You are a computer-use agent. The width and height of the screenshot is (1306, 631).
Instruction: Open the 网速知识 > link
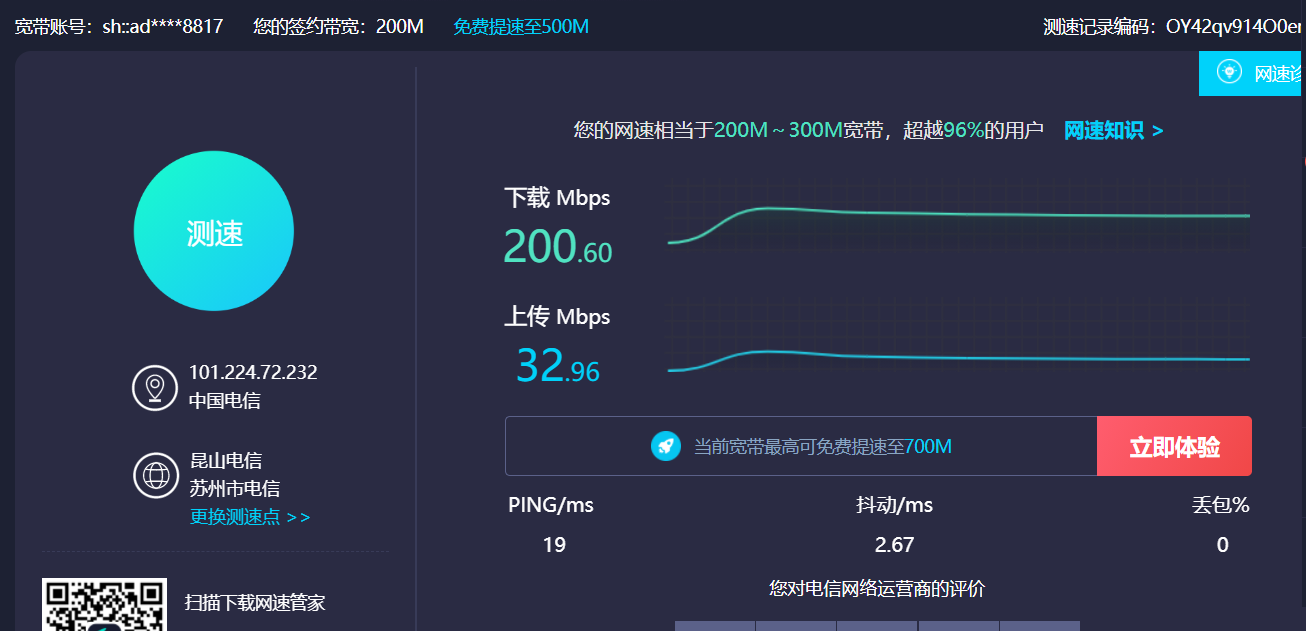point(1113,130)
